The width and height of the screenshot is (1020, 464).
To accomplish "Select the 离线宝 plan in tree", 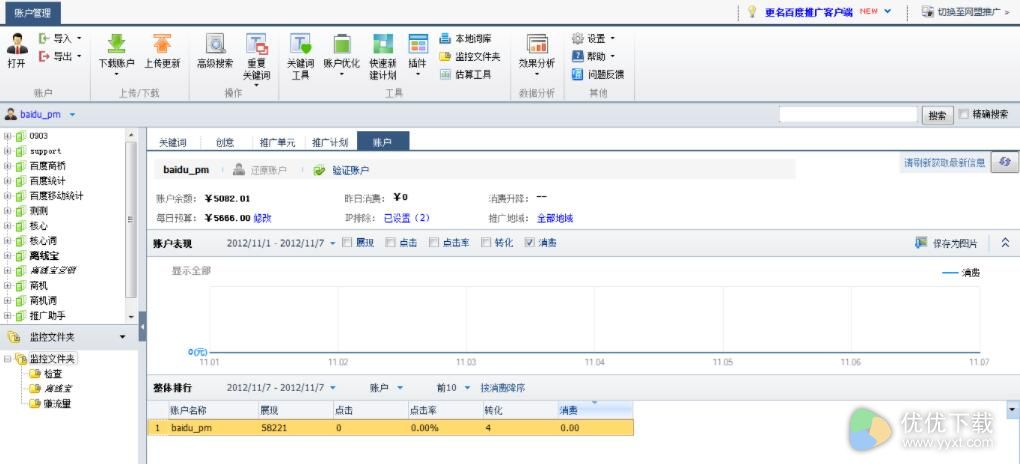I will pos(44,256).
